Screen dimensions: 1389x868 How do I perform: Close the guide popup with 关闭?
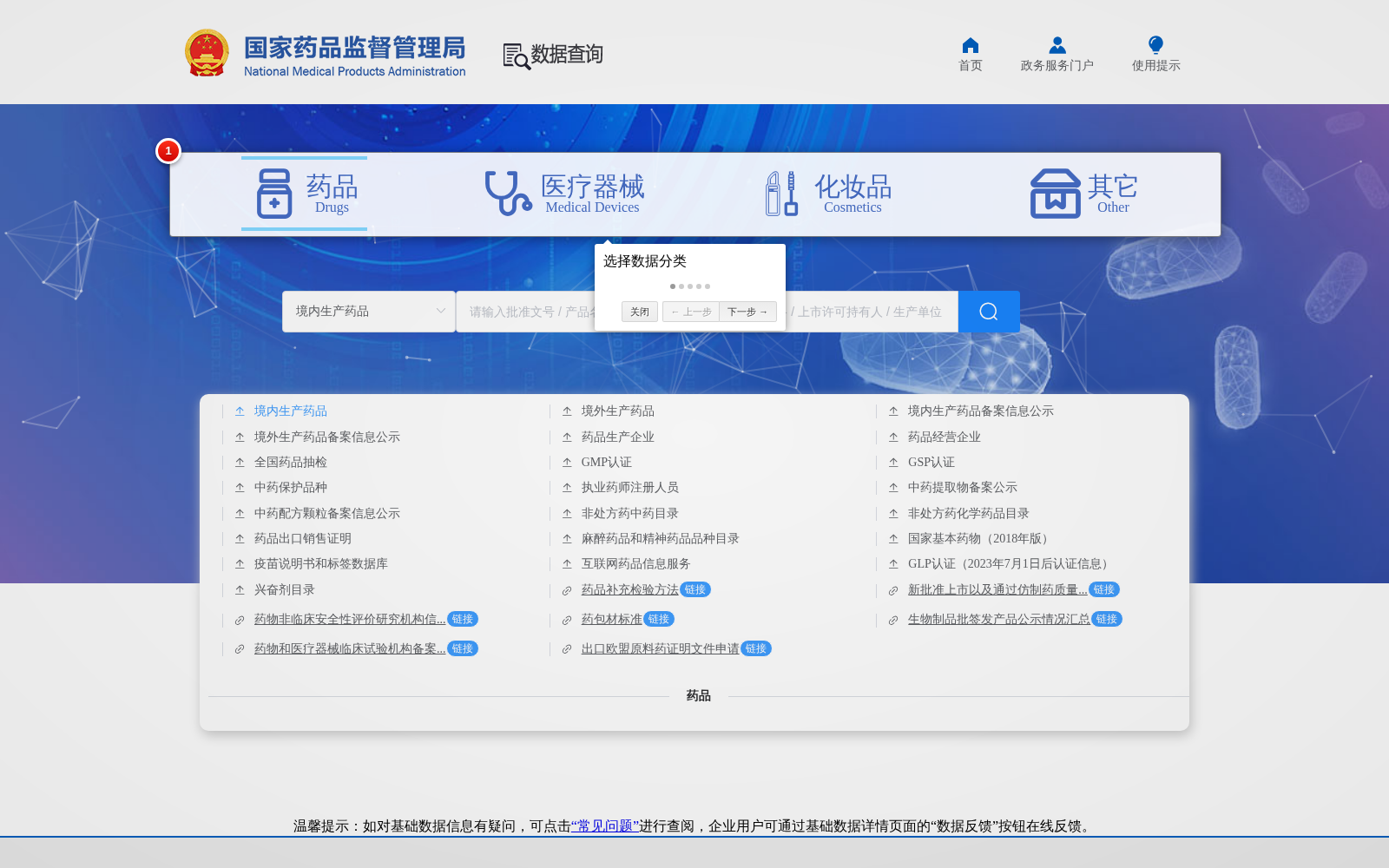(640, 312)
